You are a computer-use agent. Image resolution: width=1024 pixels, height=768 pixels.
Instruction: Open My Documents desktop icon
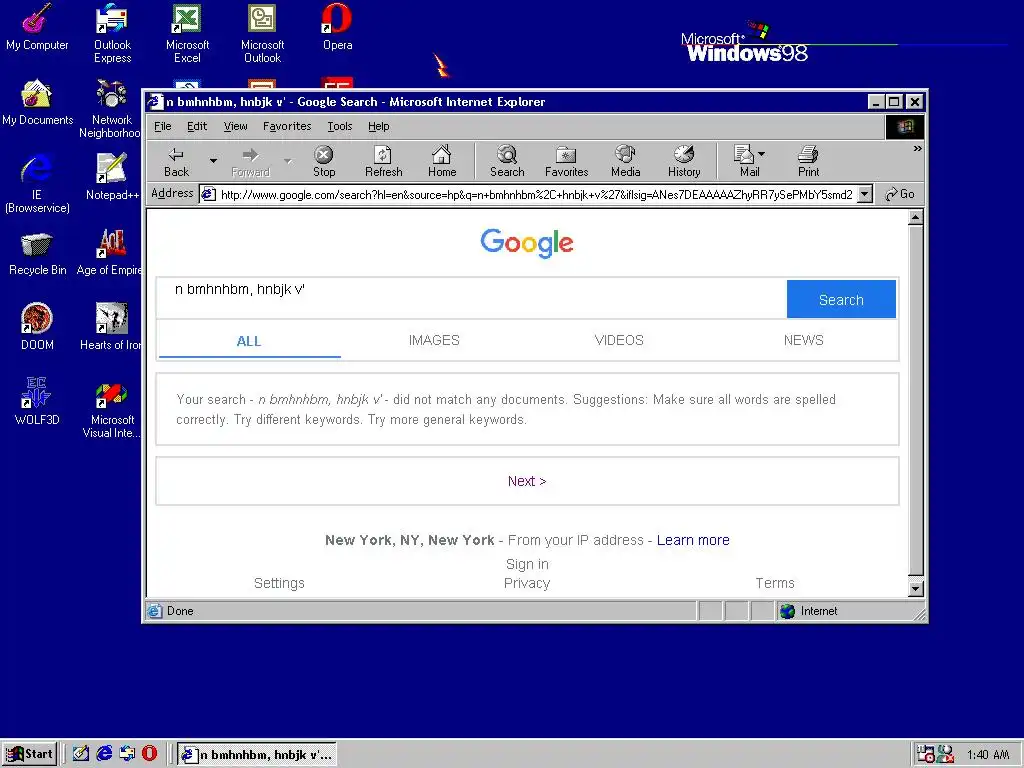pos(37,103)
